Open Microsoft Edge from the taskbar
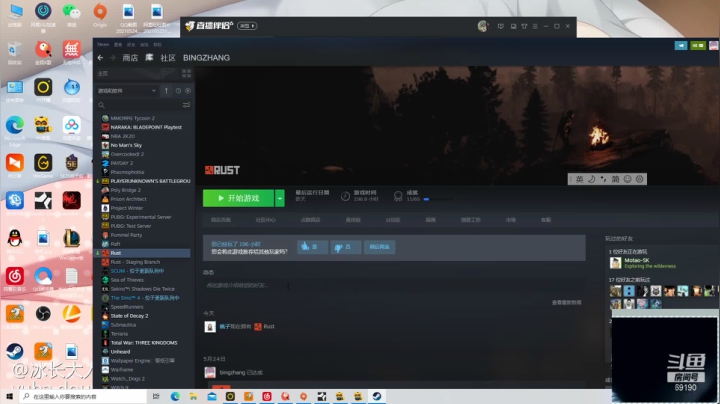This screenshot has width=720, height=404. click(x=175, y=396)
